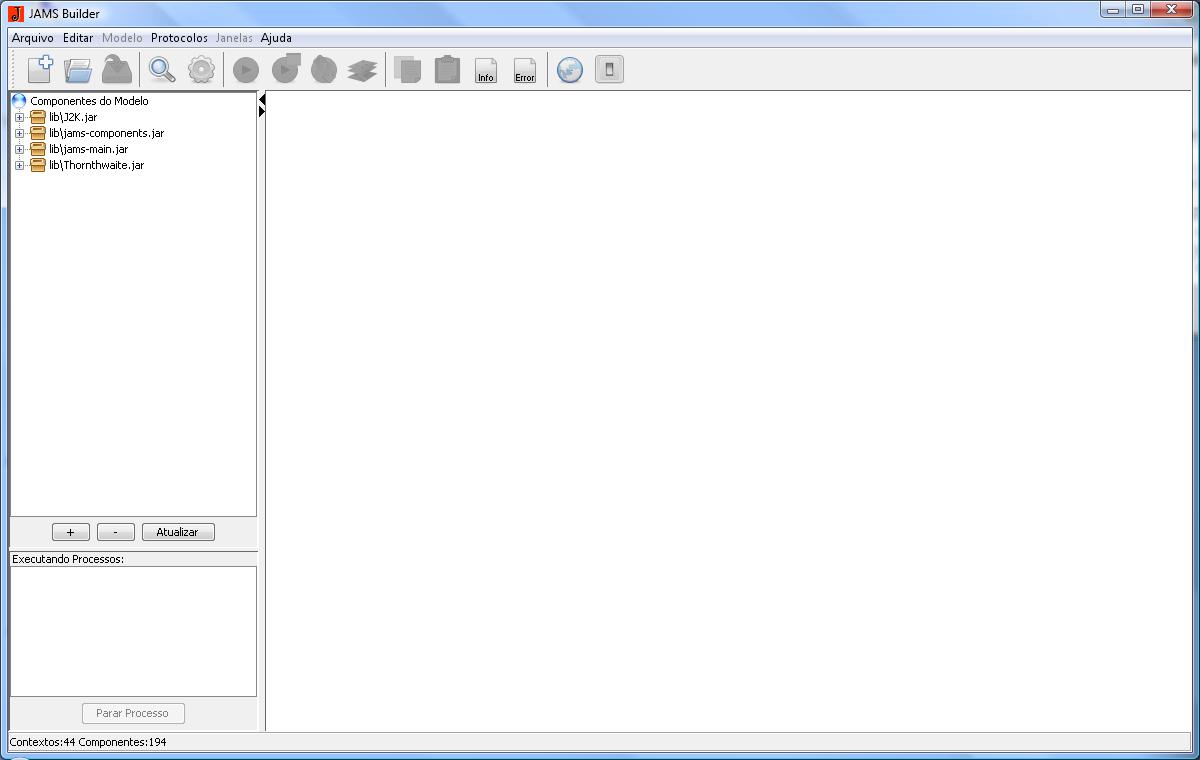The height and width of the screenshot is (760, 1200).
Task: Click the plus (+) expand-all button
Action: 70,532
